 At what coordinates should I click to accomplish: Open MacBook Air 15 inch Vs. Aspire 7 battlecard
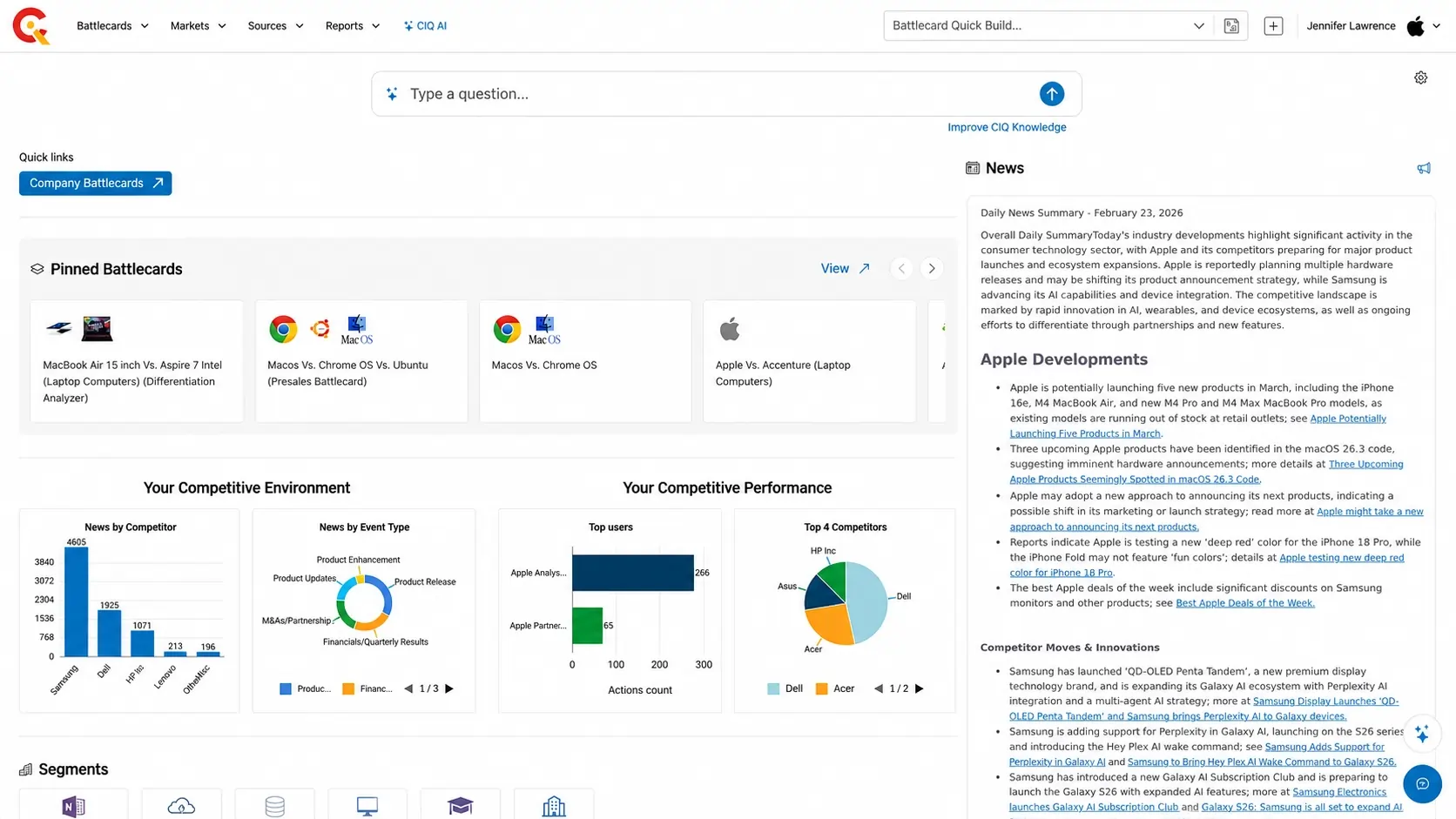tap(137, 361)
